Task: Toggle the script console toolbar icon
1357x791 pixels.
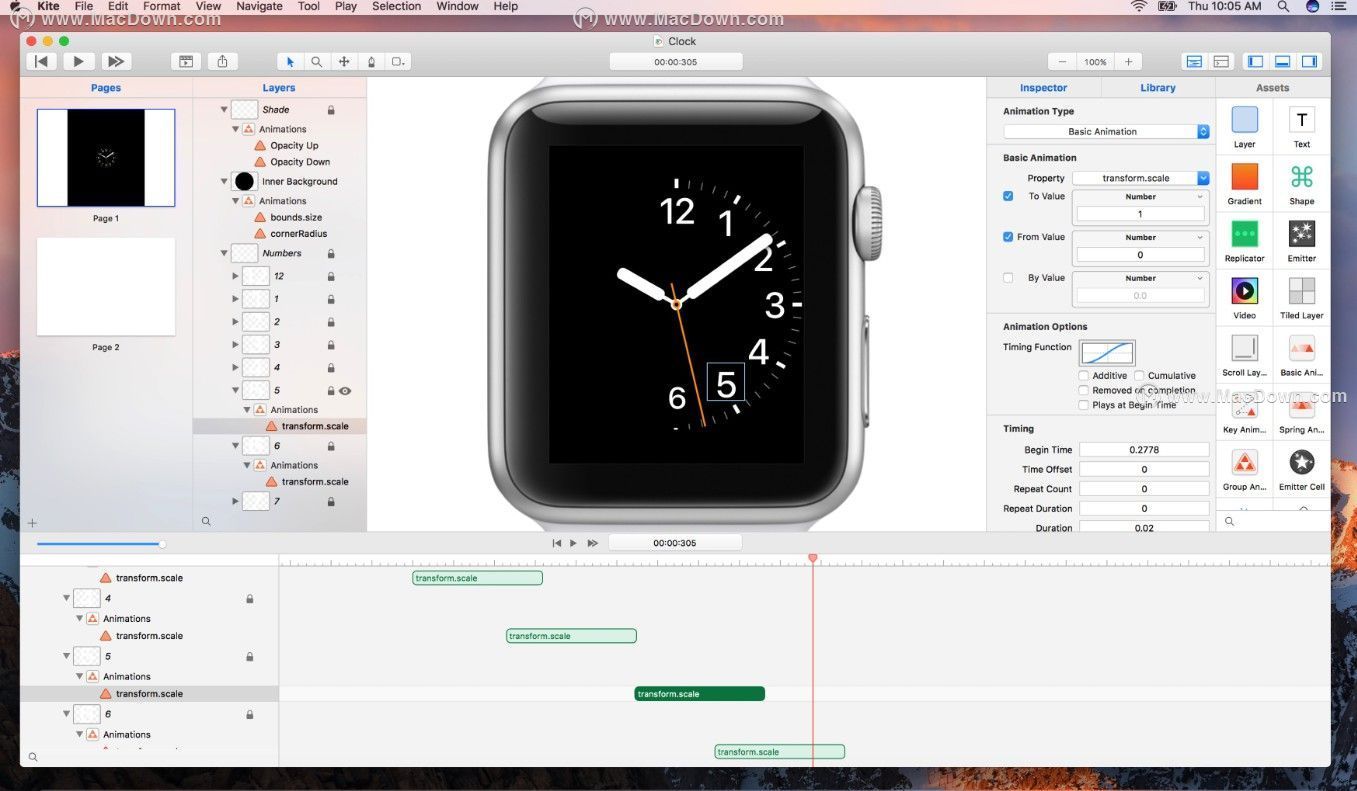Action: coord(1221,61)
